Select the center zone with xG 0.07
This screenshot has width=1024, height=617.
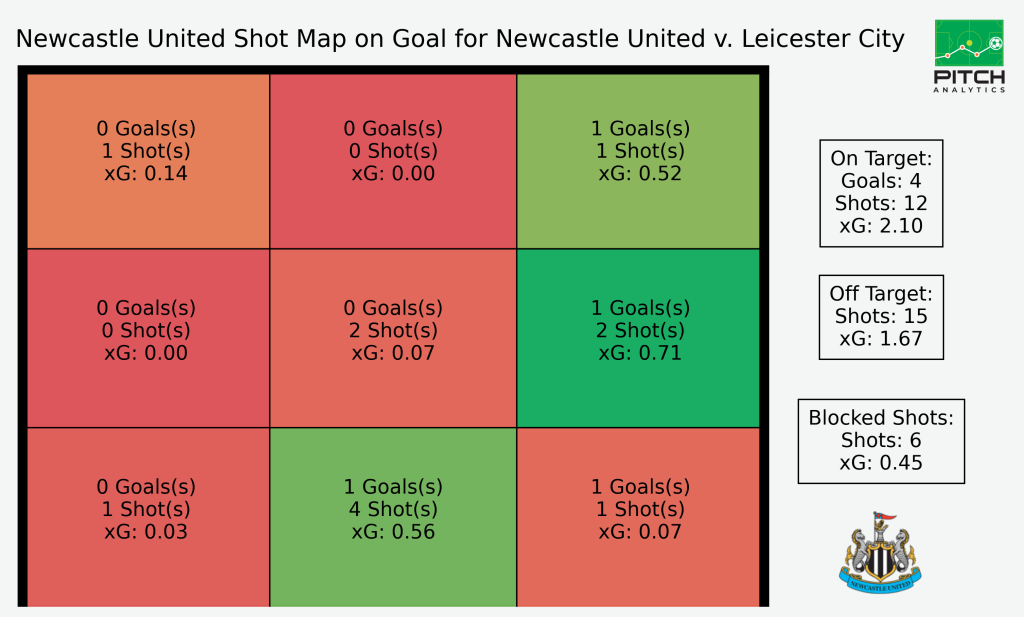point(393,338)
